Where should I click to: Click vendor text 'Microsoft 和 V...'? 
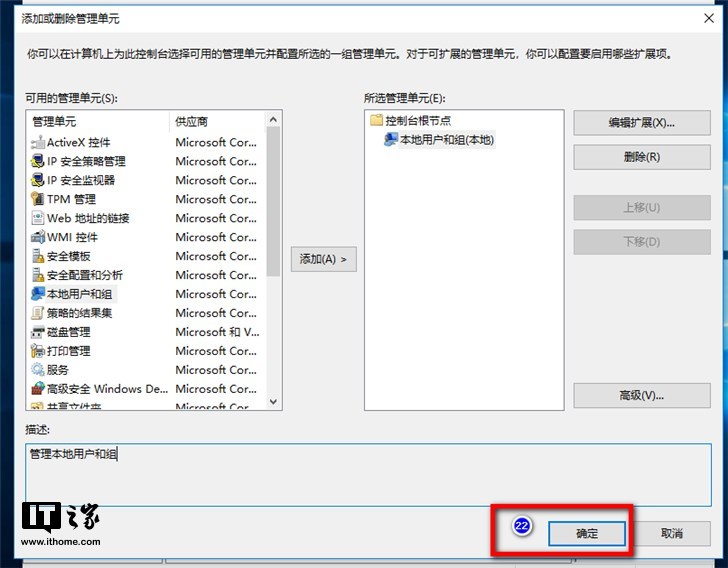coord(217,332)
